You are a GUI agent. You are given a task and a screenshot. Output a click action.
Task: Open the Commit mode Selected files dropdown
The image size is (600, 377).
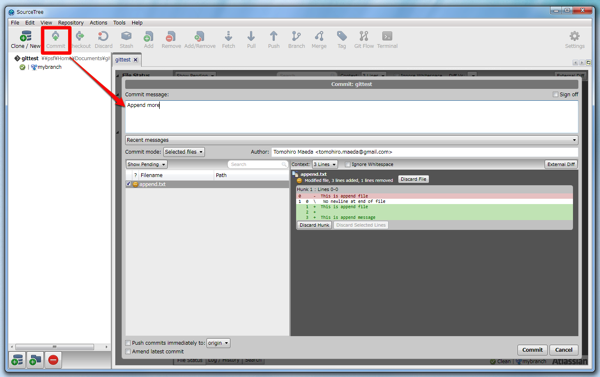184,152
